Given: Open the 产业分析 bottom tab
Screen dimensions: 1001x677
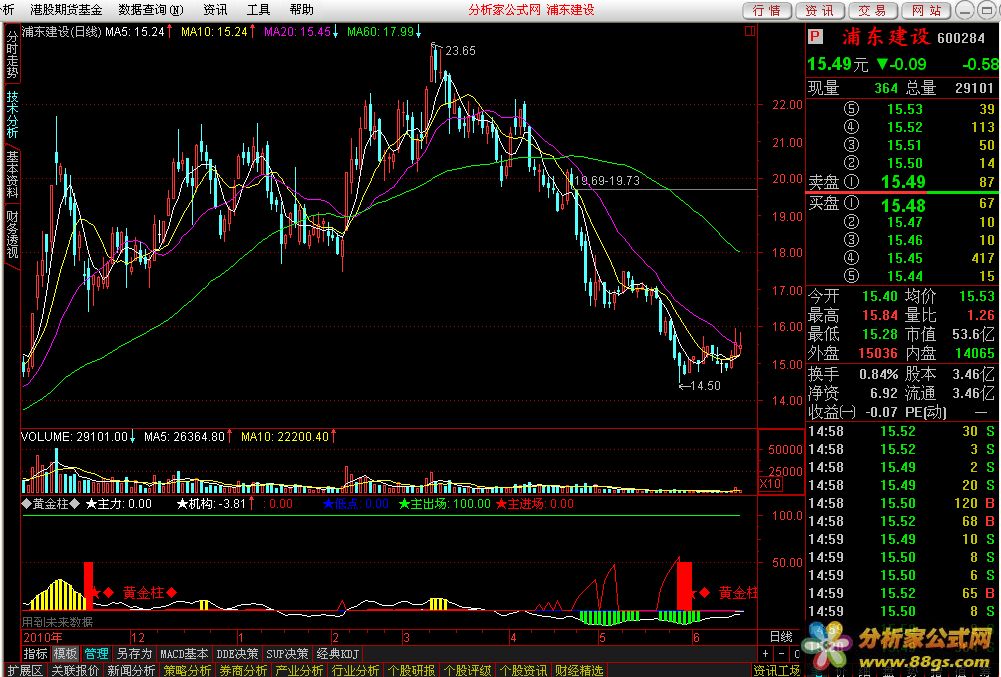Looking at the screenshot, I should (299, 671).
